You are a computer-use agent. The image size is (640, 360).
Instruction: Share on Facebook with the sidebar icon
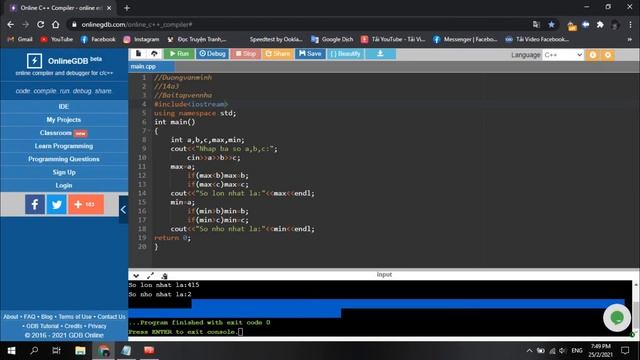35,204
